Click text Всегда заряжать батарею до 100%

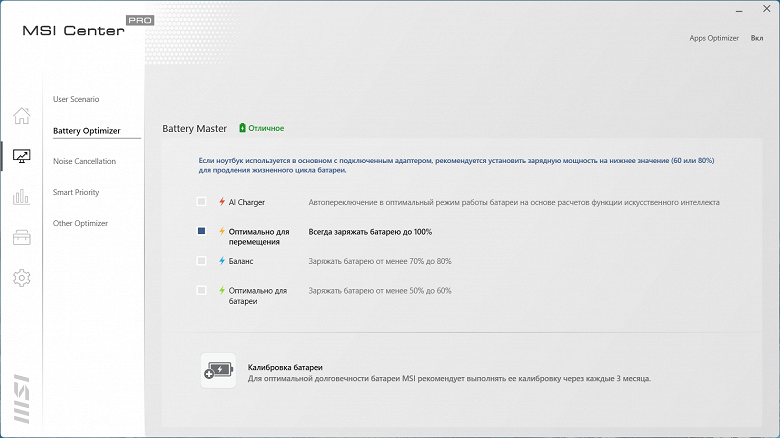[x=370, y=232]
